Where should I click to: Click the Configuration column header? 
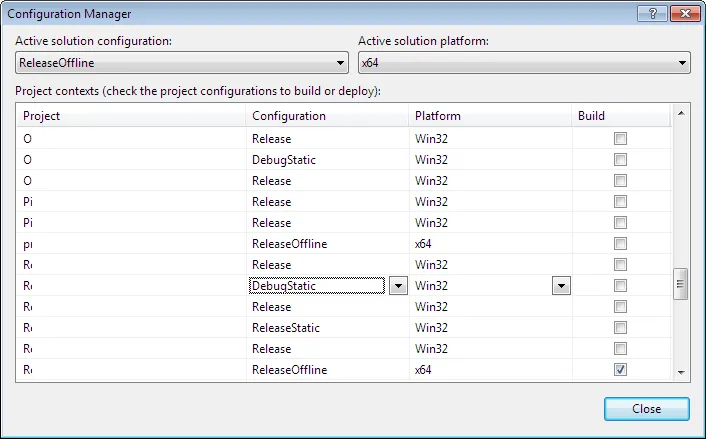328,116
